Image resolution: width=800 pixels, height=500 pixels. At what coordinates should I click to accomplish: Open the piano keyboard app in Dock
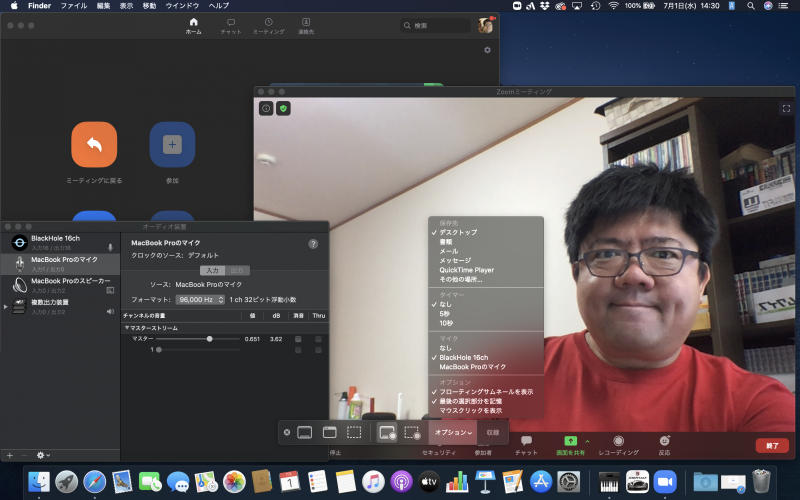609,482
